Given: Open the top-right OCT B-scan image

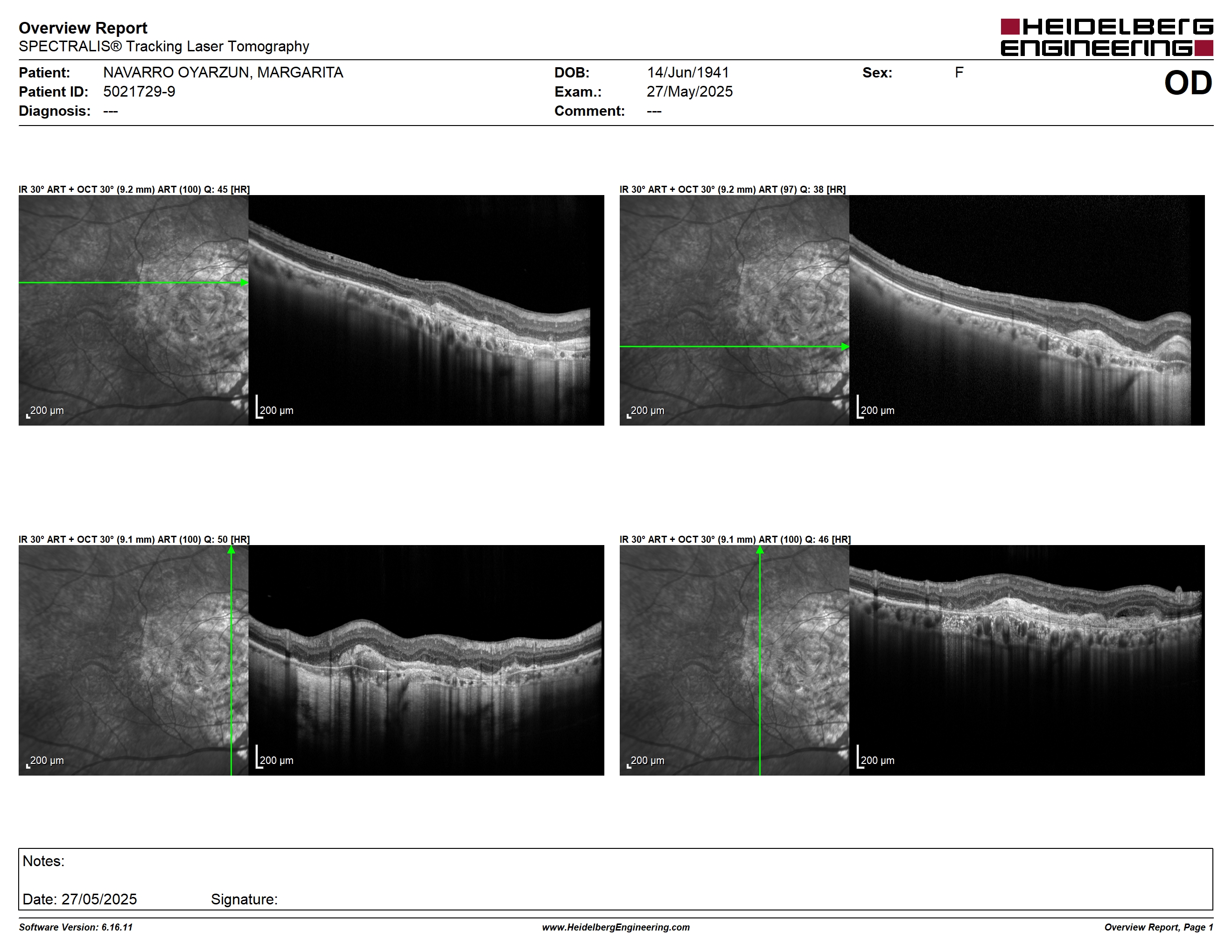Looking at the screenshot, I should [1027, 310].
